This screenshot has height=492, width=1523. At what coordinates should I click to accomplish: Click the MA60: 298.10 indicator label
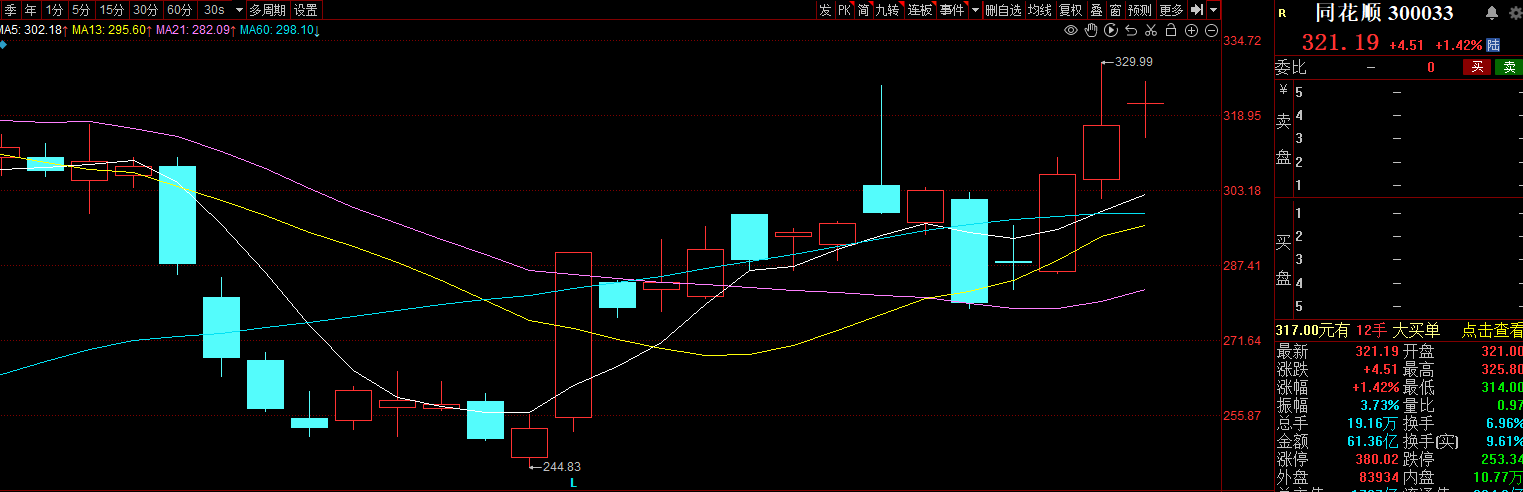tap(278, 31)
